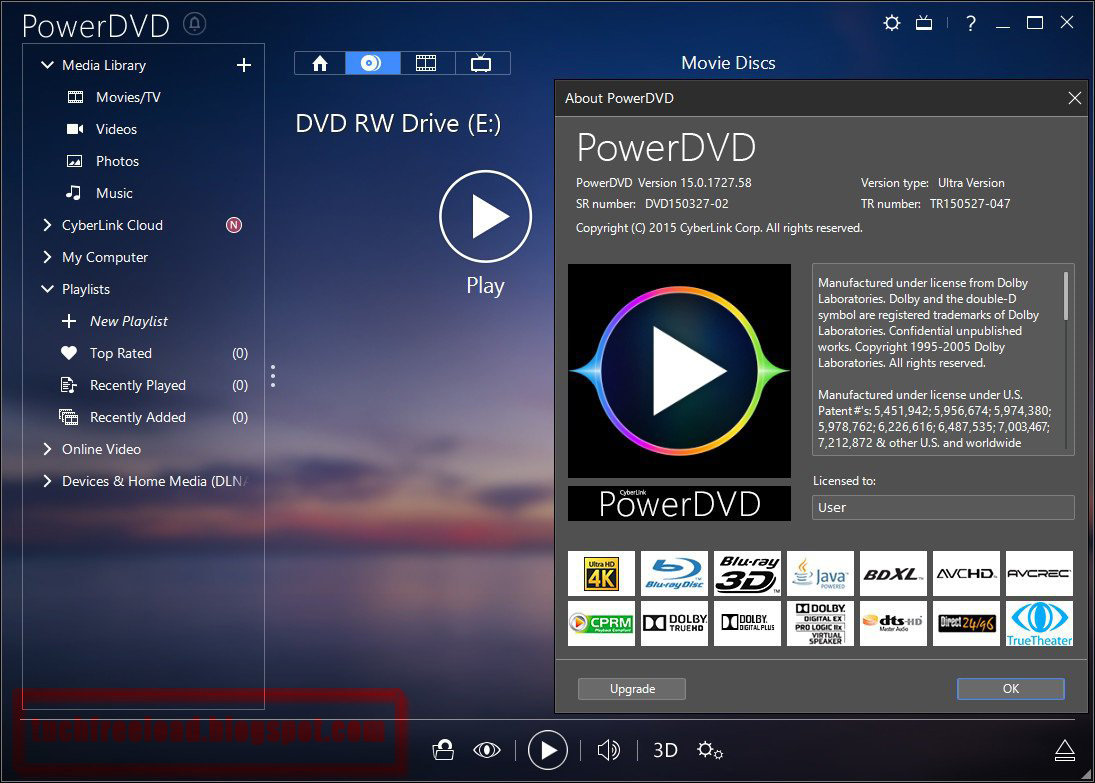Click the CPRM logo
Screen dimensions: 1095x783
(601, 623)
